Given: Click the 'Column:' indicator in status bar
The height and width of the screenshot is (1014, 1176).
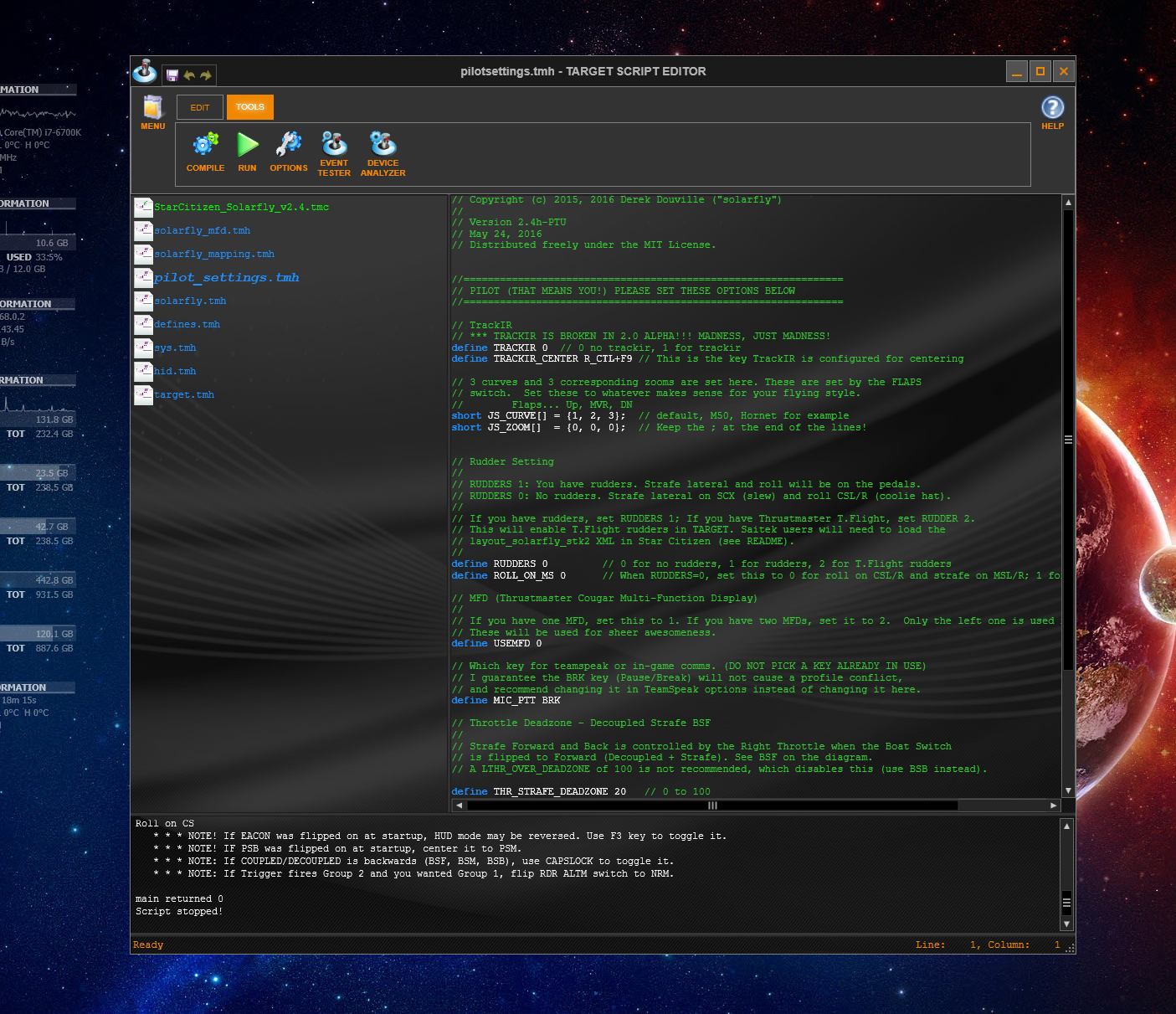Looking at the screenshot, I should [1009, 945].
